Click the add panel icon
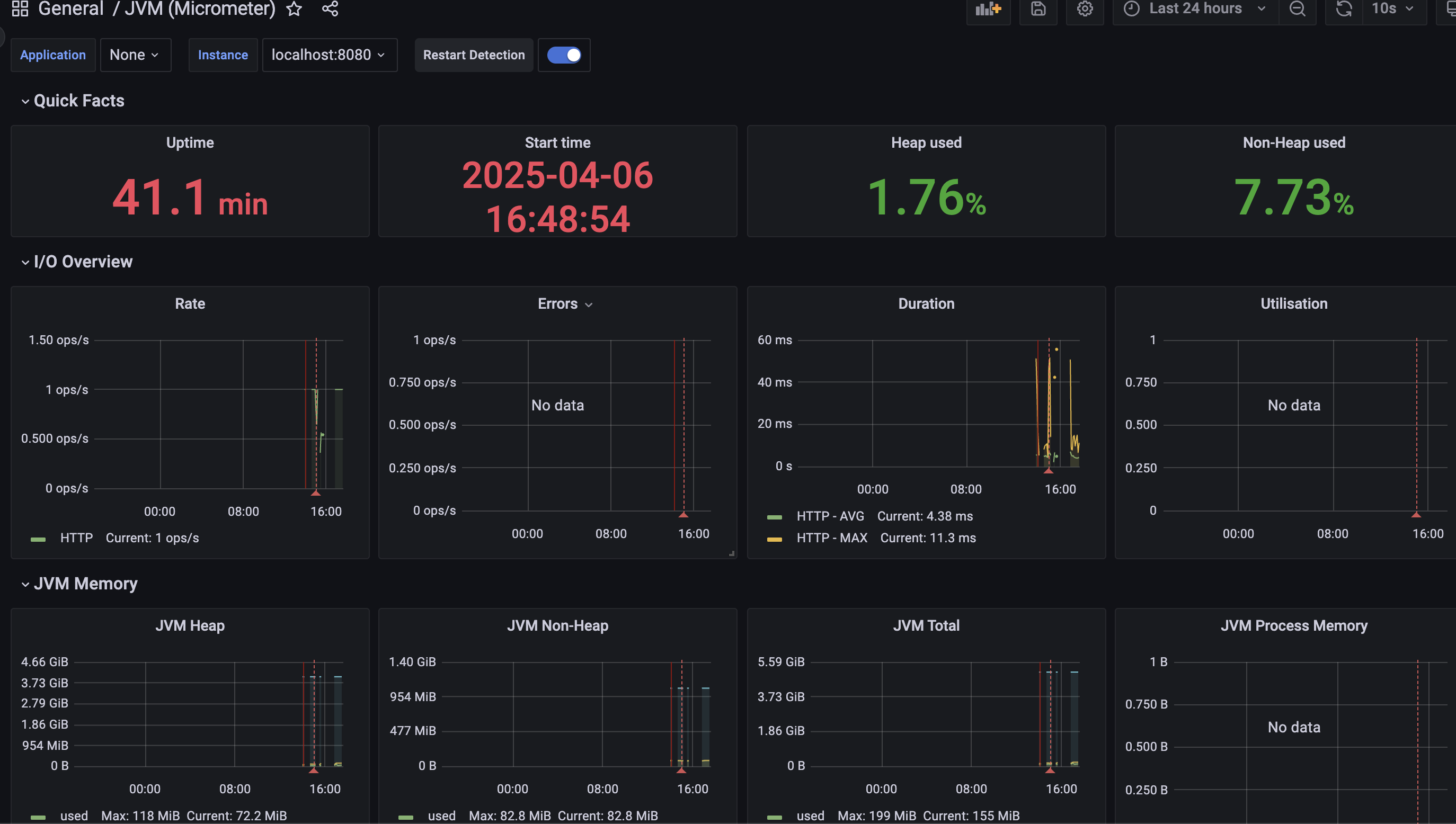 (988, 8)
